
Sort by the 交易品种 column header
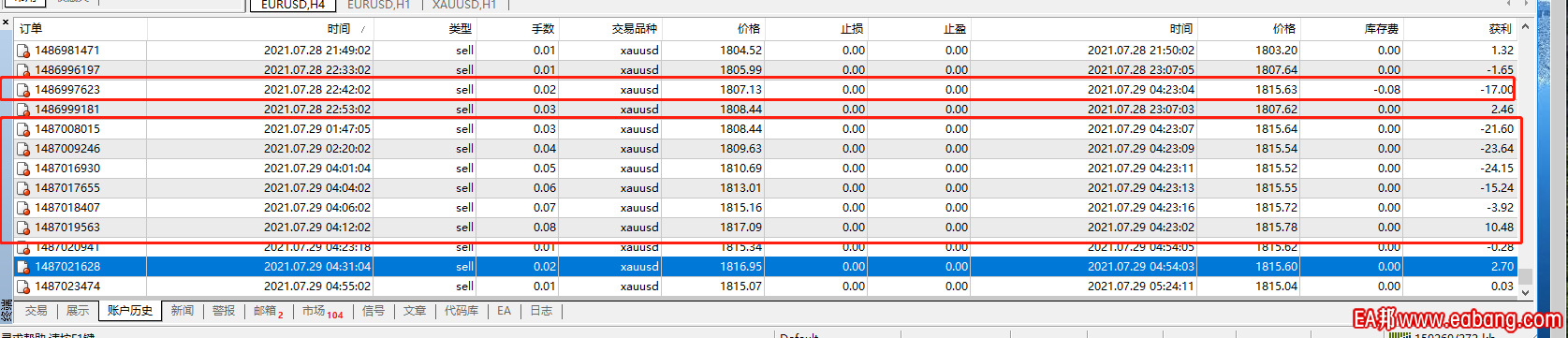coord(634,30)
